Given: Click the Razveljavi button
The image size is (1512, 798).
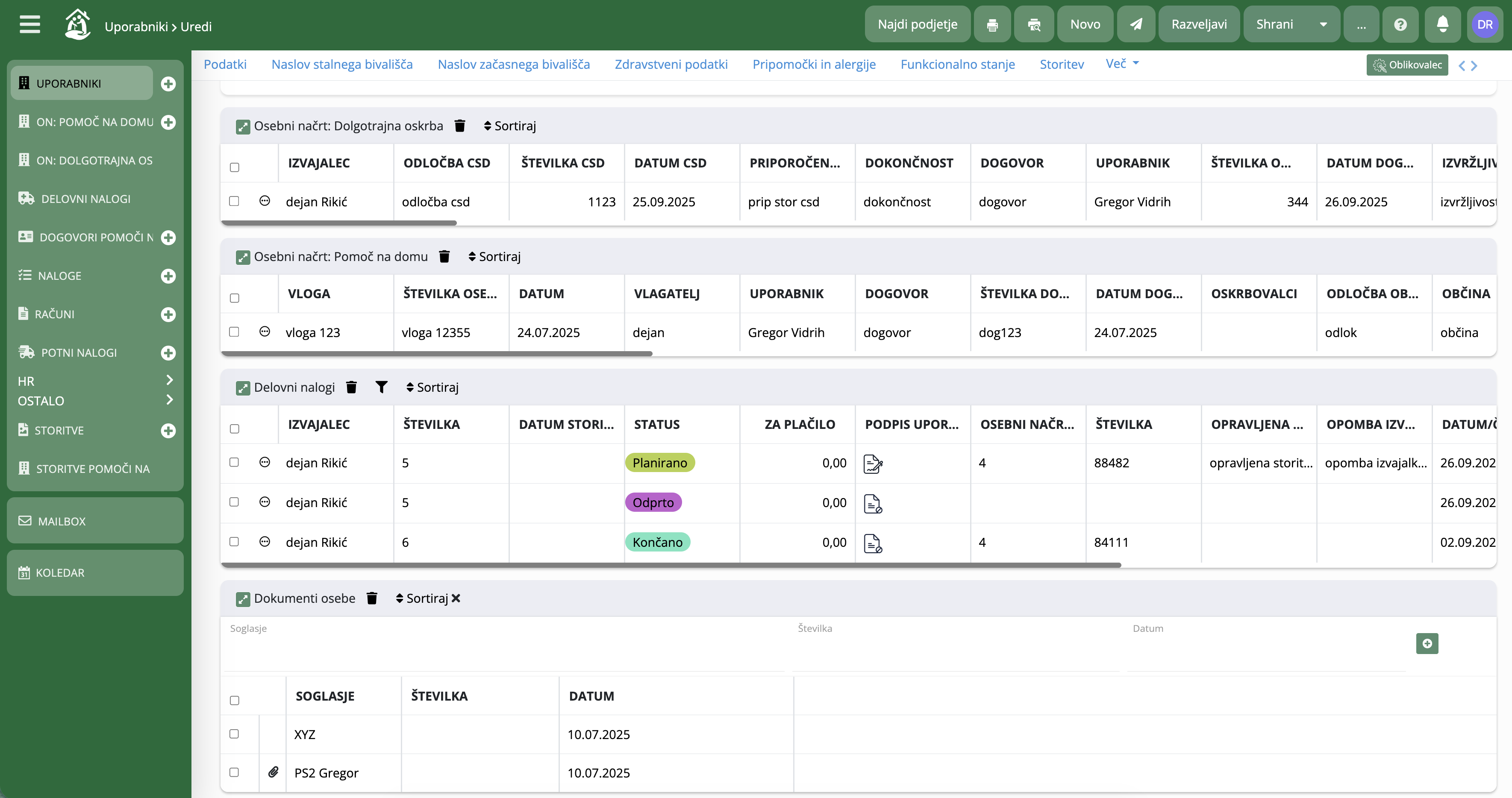Looking at the screenshot, I should pyautogui.click(x=1199, y=24).
